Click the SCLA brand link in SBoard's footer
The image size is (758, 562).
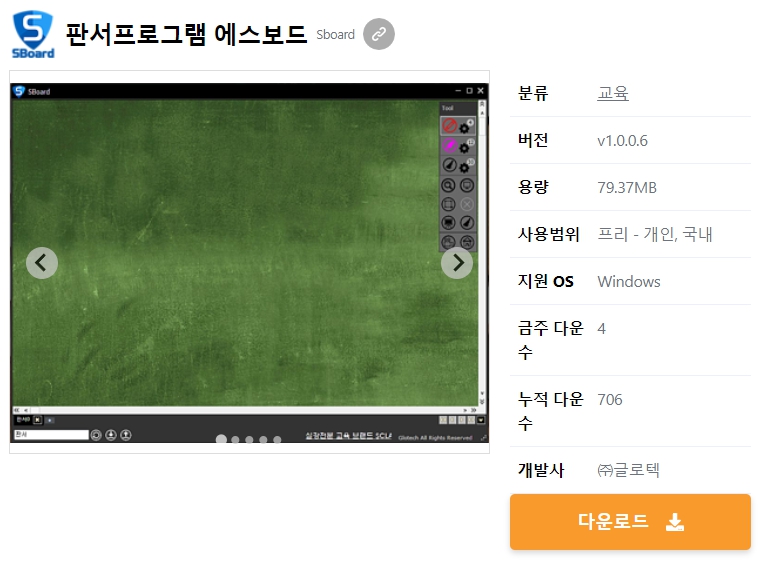click(x=349, y=436)
